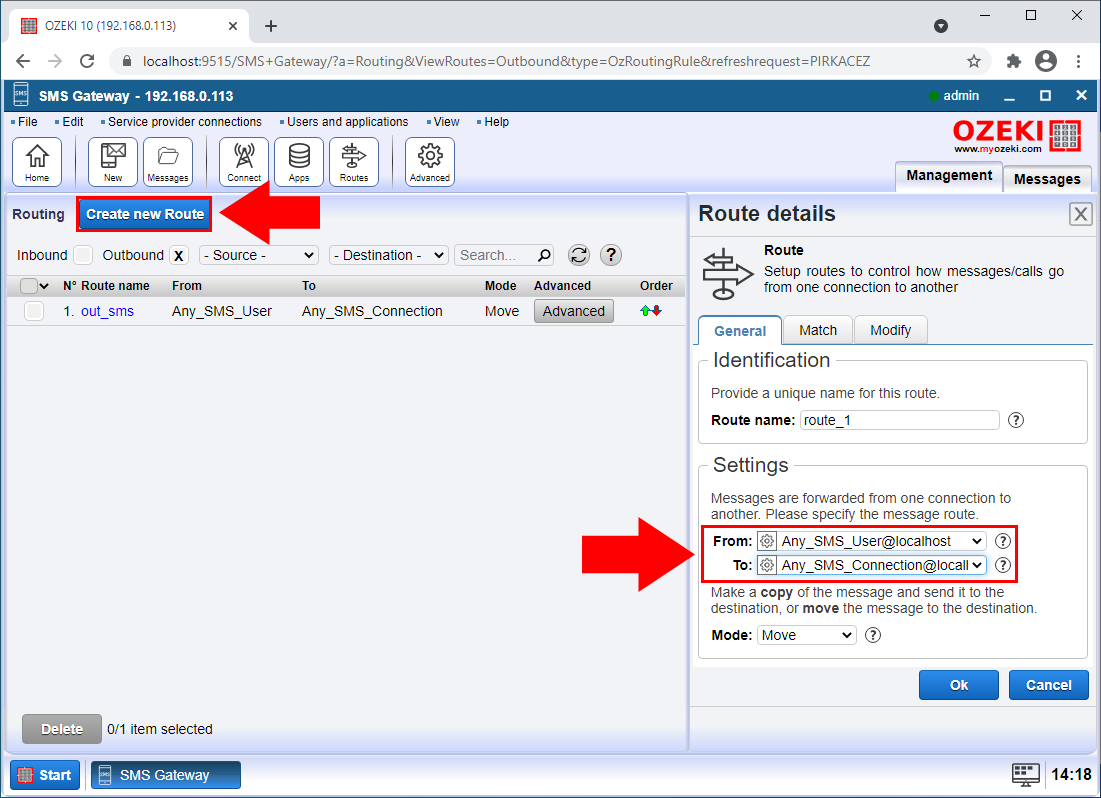Click the SMS Gateway taskbar button
This screenshot has width=1101, height=798.
166,775
